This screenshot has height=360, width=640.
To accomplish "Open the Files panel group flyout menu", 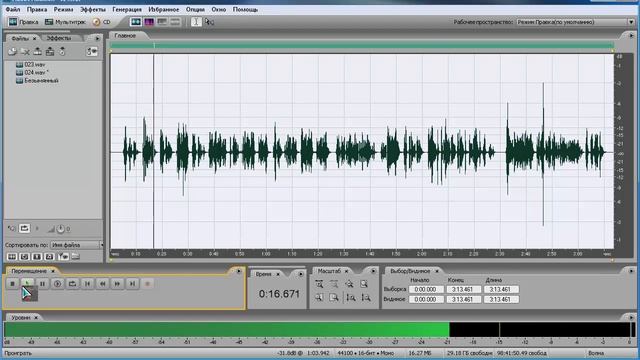I will (97, 38).
